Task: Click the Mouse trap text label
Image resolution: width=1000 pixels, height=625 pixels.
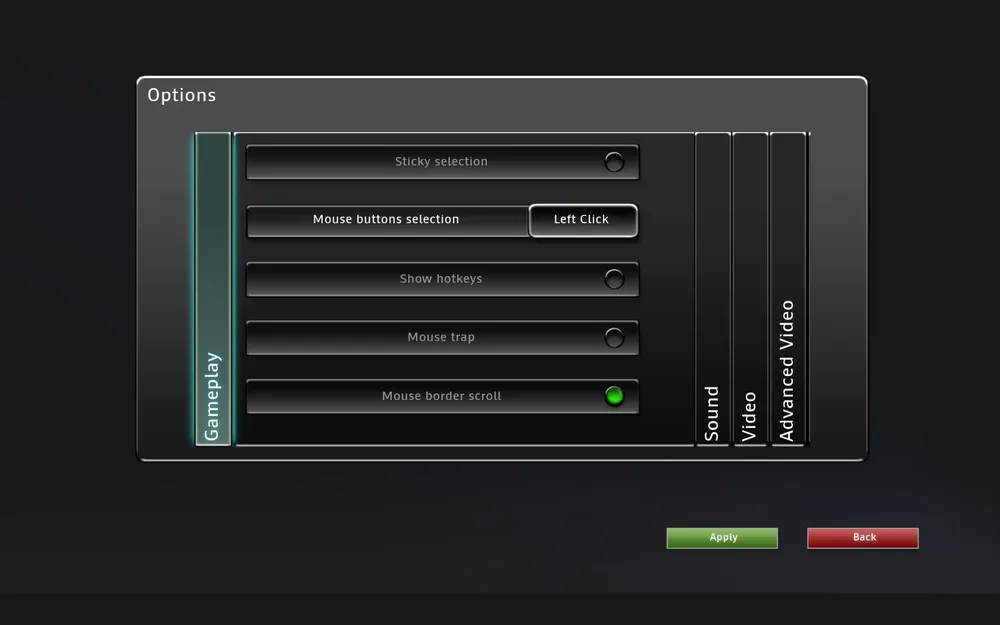Action: 441,338
